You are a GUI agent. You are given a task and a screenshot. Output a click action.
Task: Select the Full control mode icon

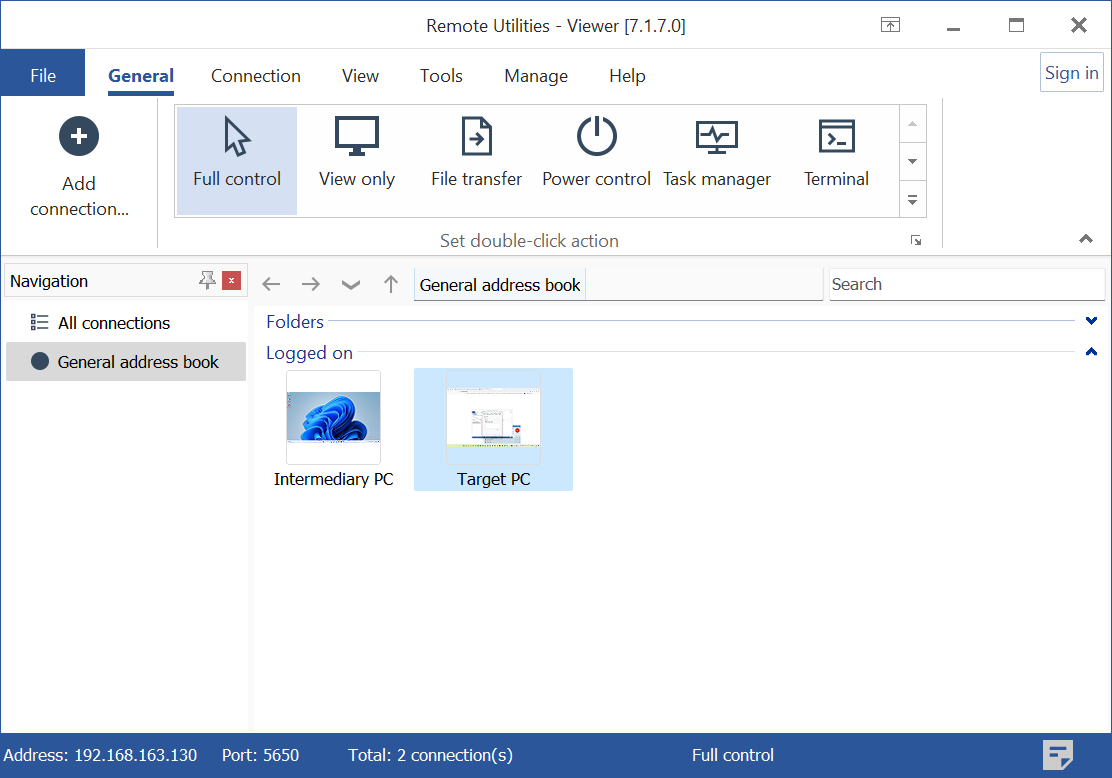pyautogui.click(x=237, y=137)
